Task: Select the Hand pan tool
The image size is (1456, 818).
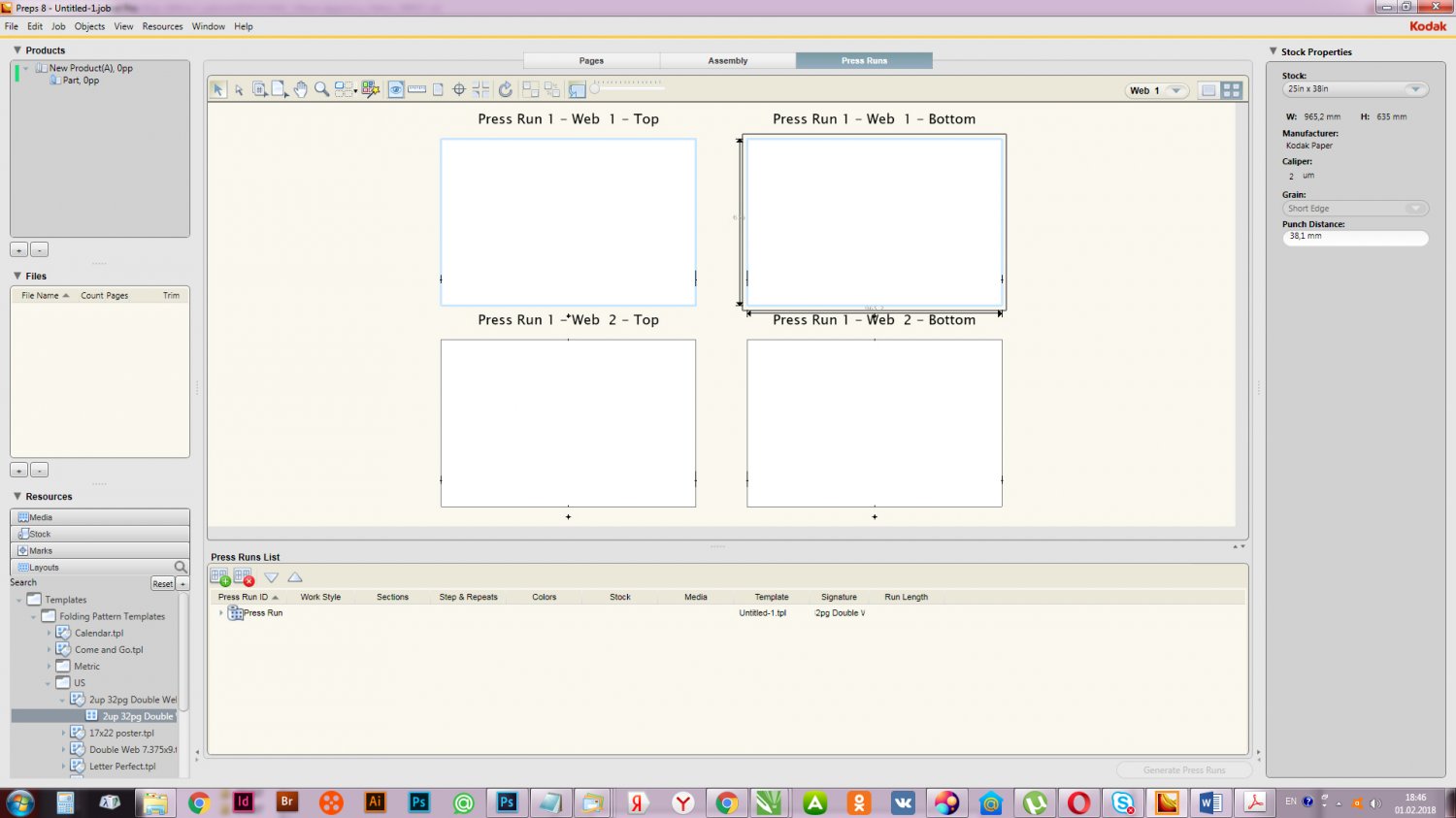Action: pyautogui.click(x=301, y=89)
